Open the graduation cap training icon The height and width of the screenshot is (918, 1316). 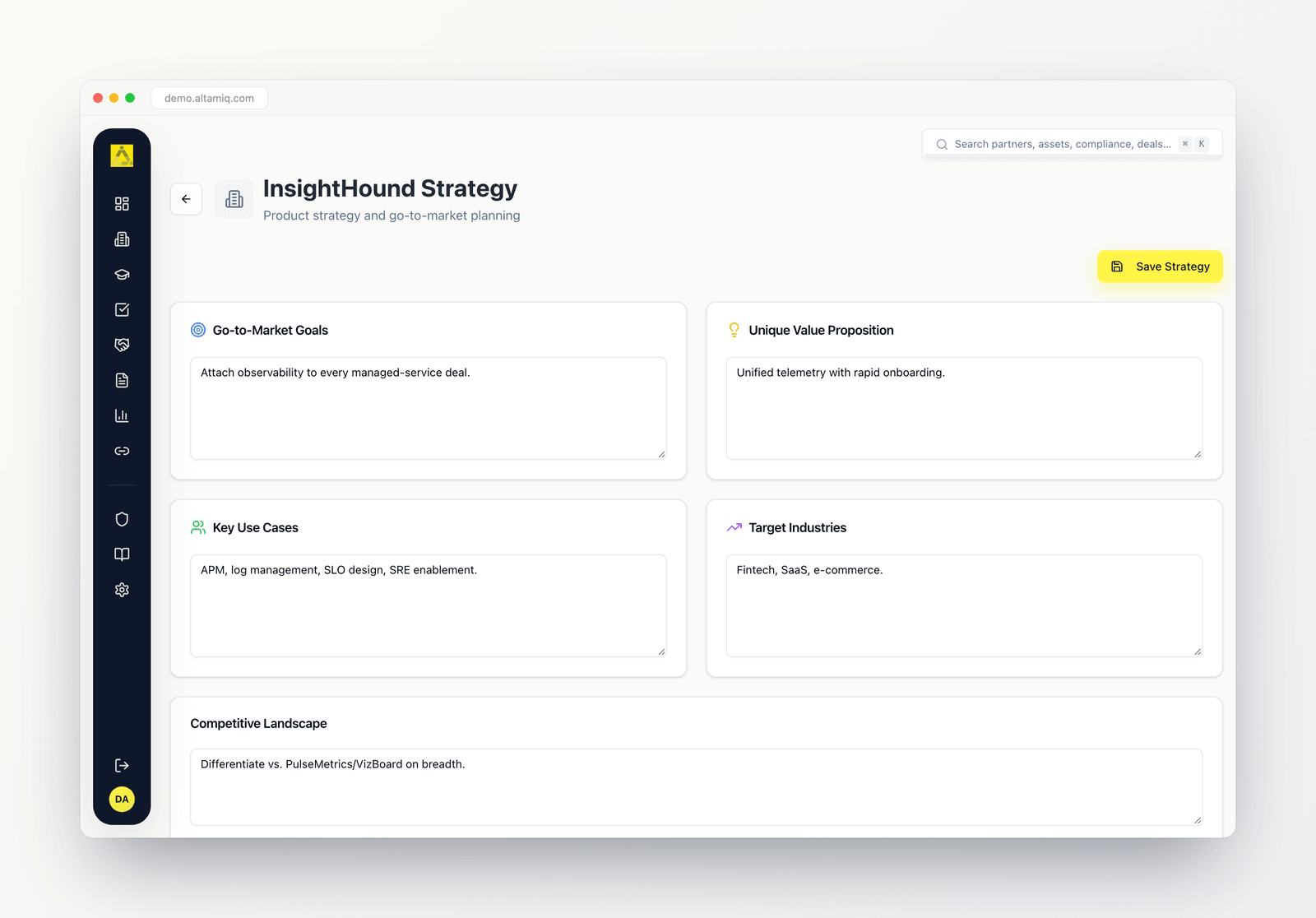click(x=122, y=275)
